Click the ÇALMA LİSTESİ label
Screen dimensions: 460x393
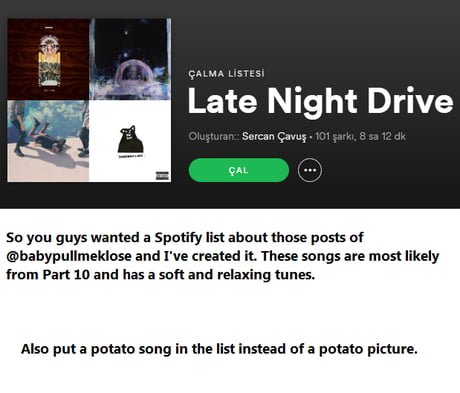tap(226, 74)
